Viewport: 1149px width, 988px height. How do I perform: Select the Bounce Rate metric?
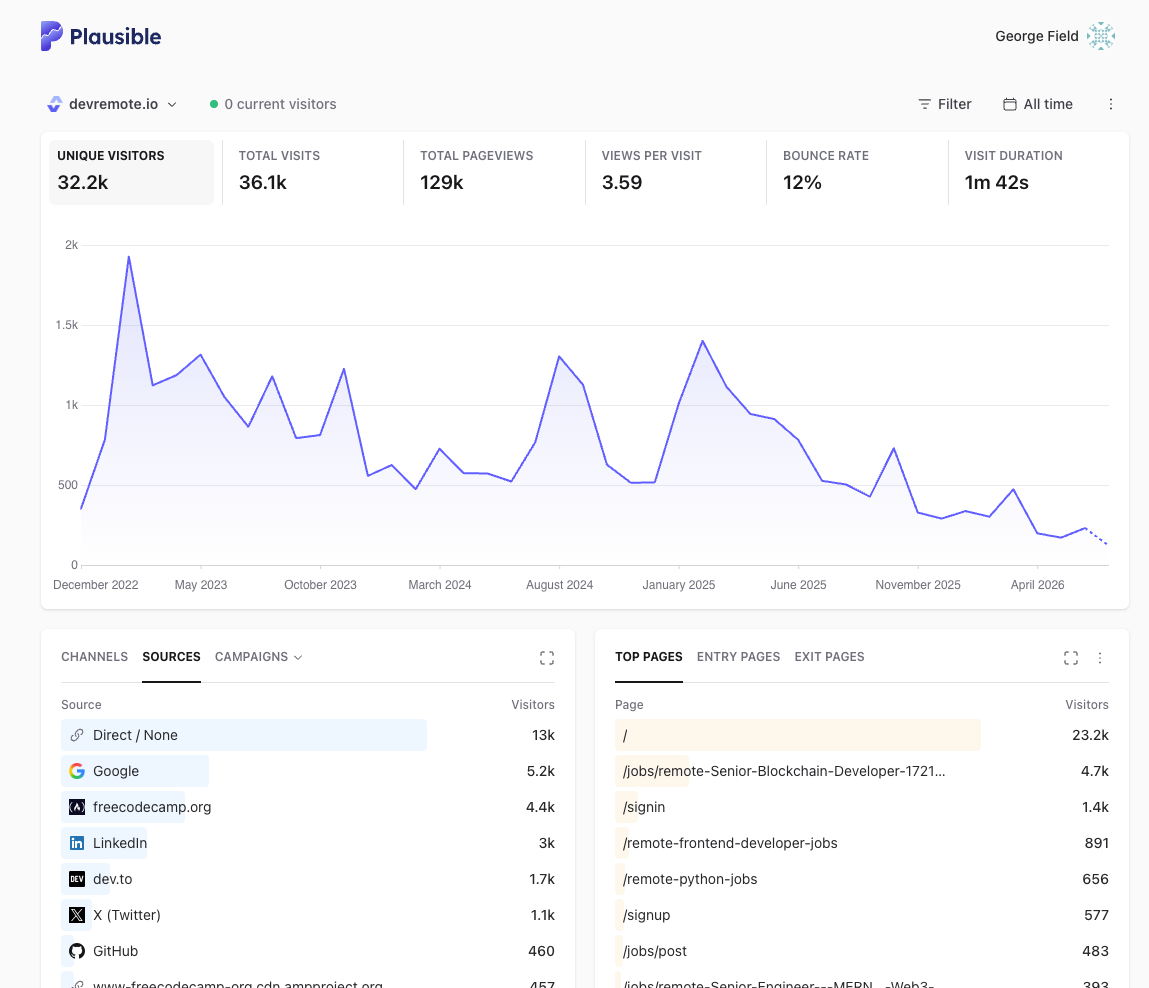857,172
